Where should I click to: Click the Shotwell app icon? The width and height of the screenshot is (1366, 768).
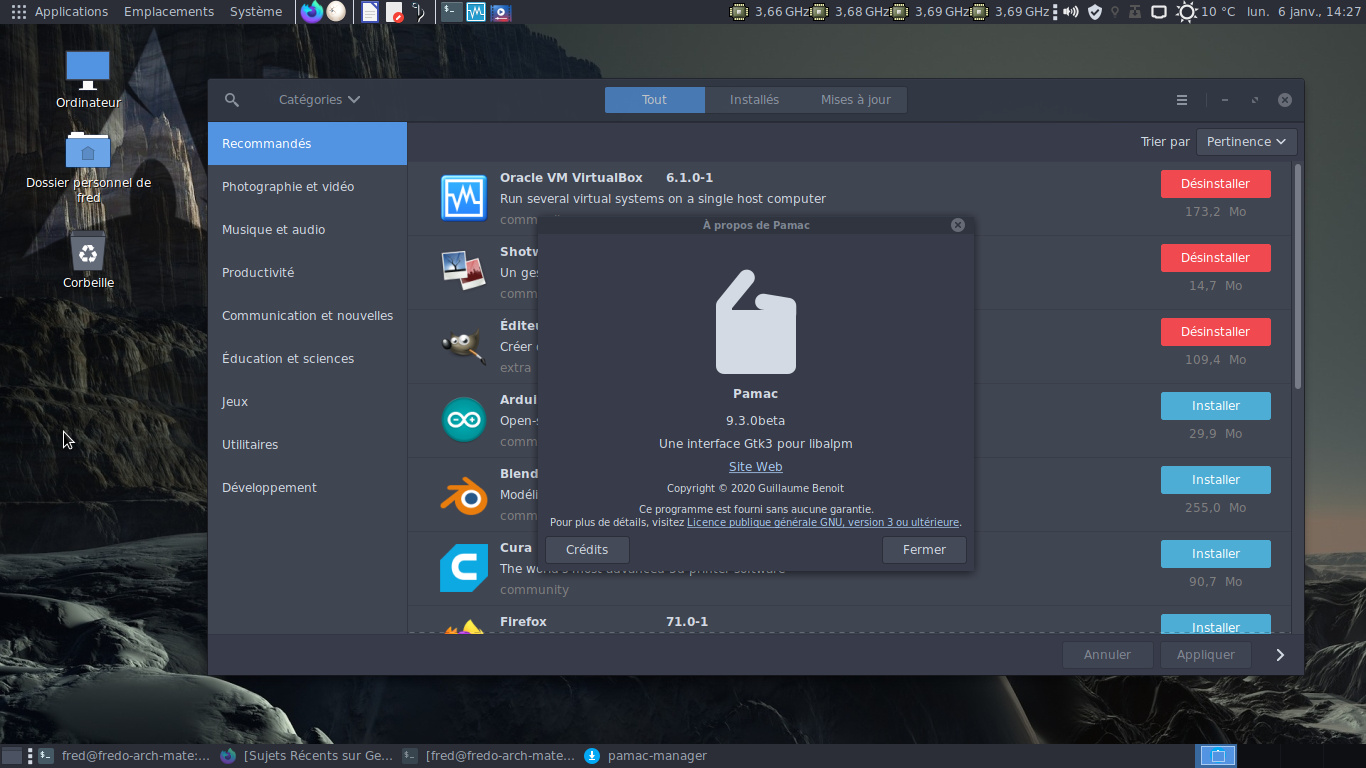pos(464,270)
